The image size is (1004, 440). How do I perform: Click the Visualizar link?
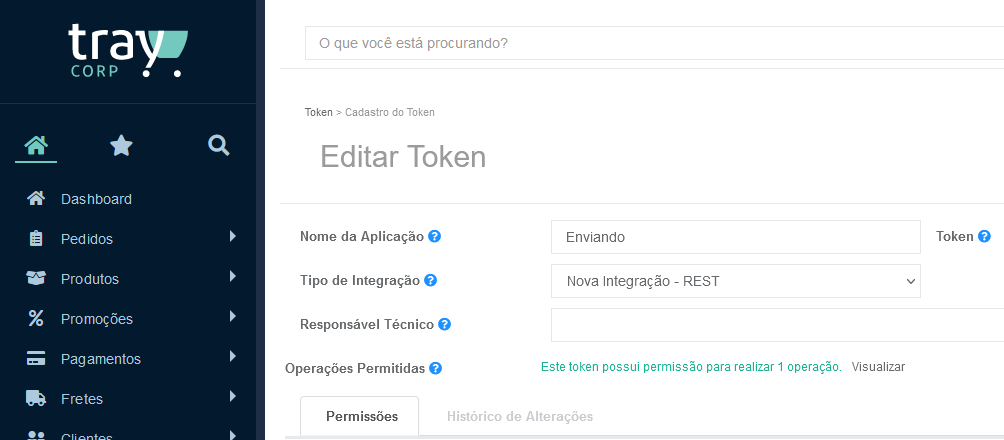click(878, 367)
